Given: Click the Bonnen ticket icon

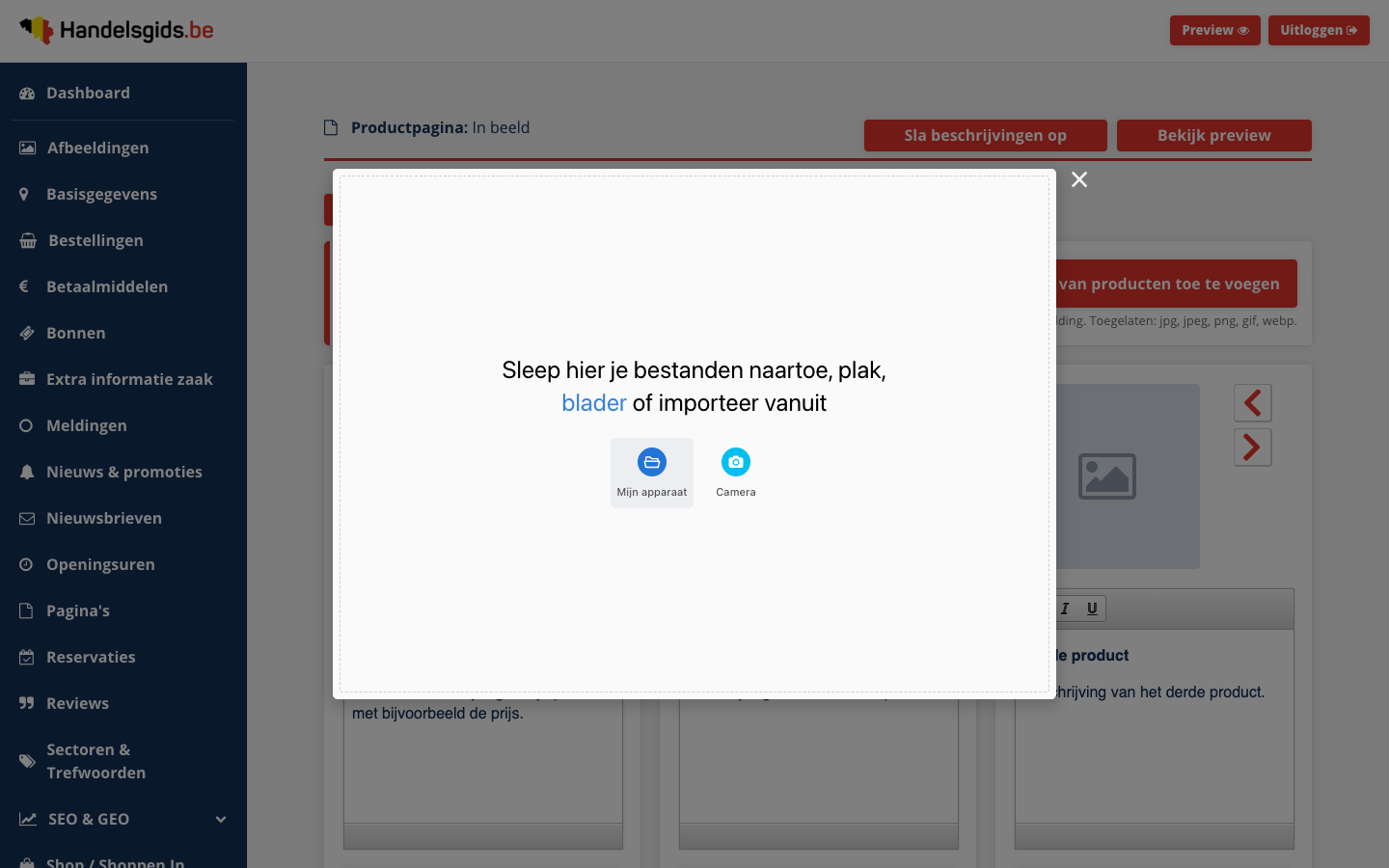Looking at the screenshot, I should coord(27,333).
